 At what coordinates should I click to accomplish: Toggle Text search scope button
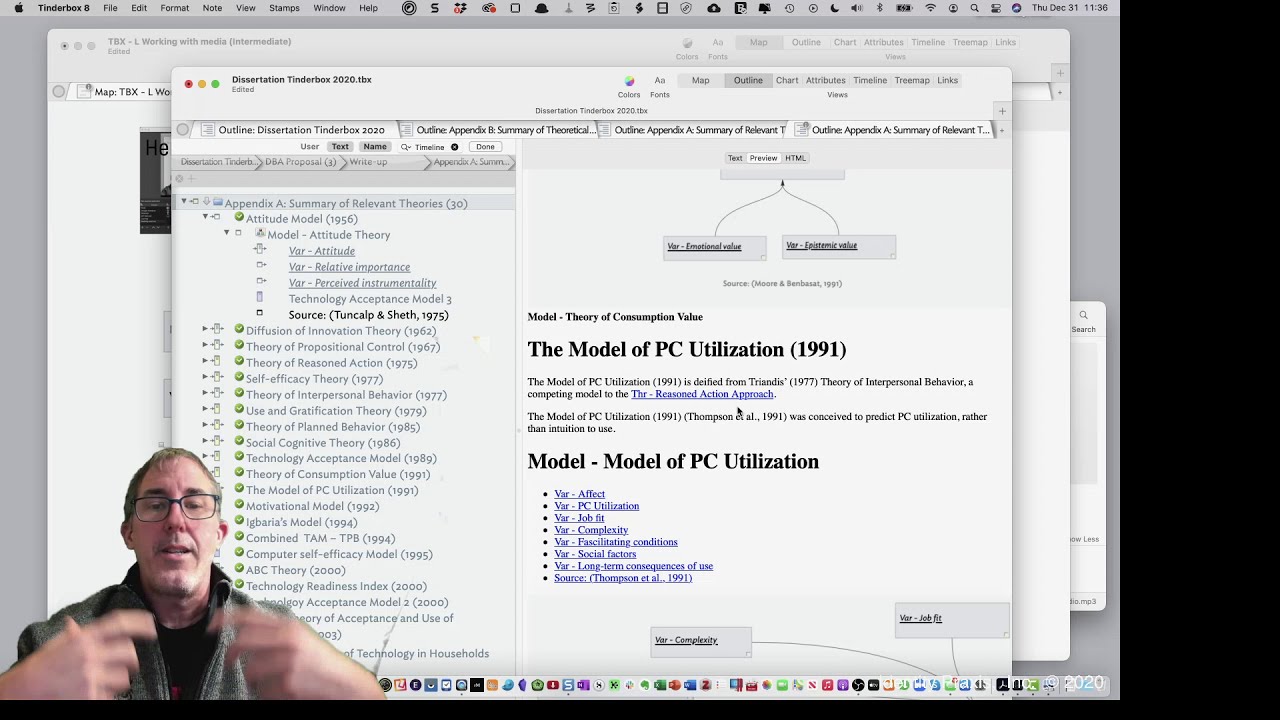click(x=340, y=147)
